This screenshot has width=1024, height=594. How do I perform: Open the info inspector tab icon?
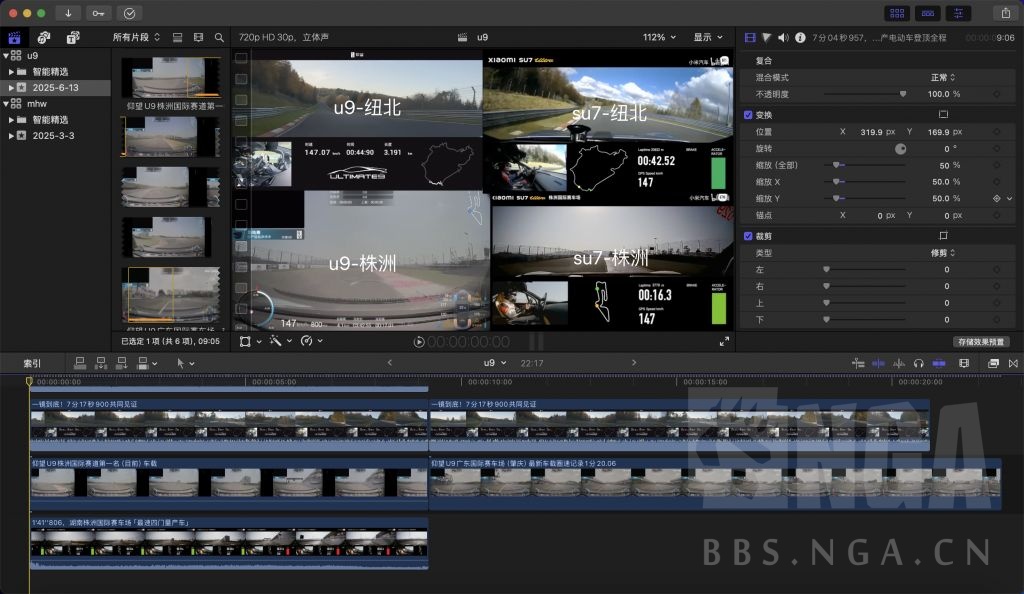(800, 37)
